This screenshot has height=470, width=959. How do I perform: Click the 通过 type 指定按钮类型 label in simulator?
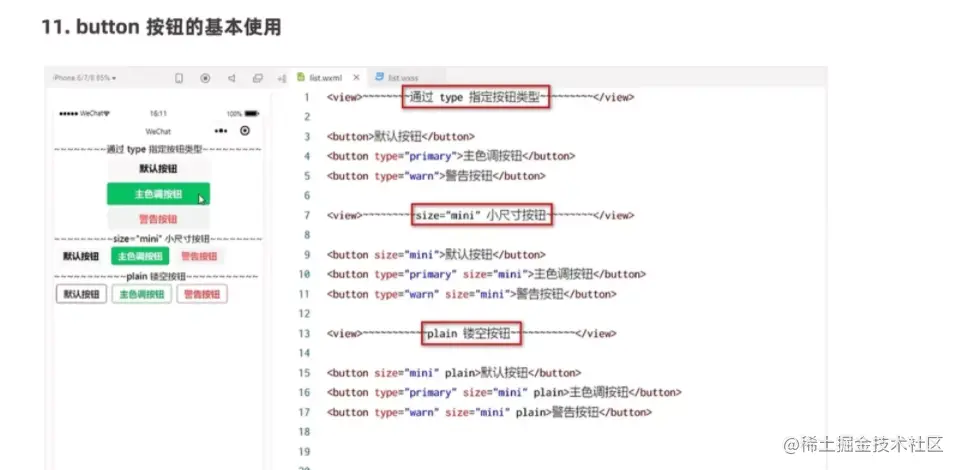click(x=155, y=149)
